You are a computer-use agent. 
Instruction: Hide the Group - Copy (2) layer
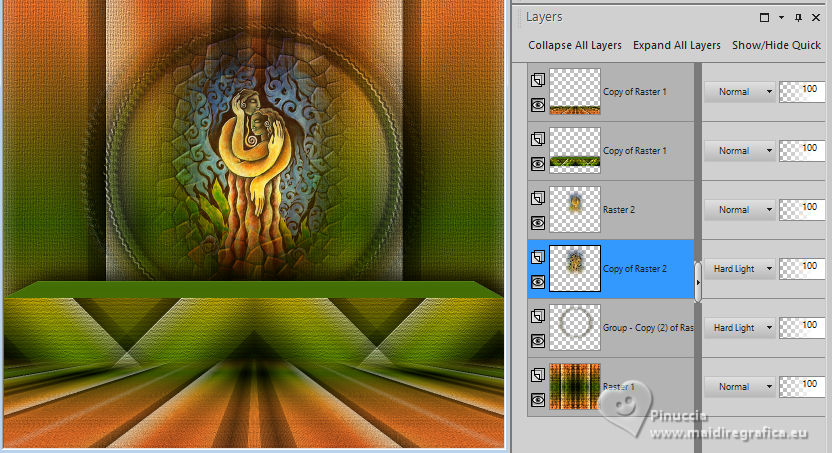click(x=538, y=341)
